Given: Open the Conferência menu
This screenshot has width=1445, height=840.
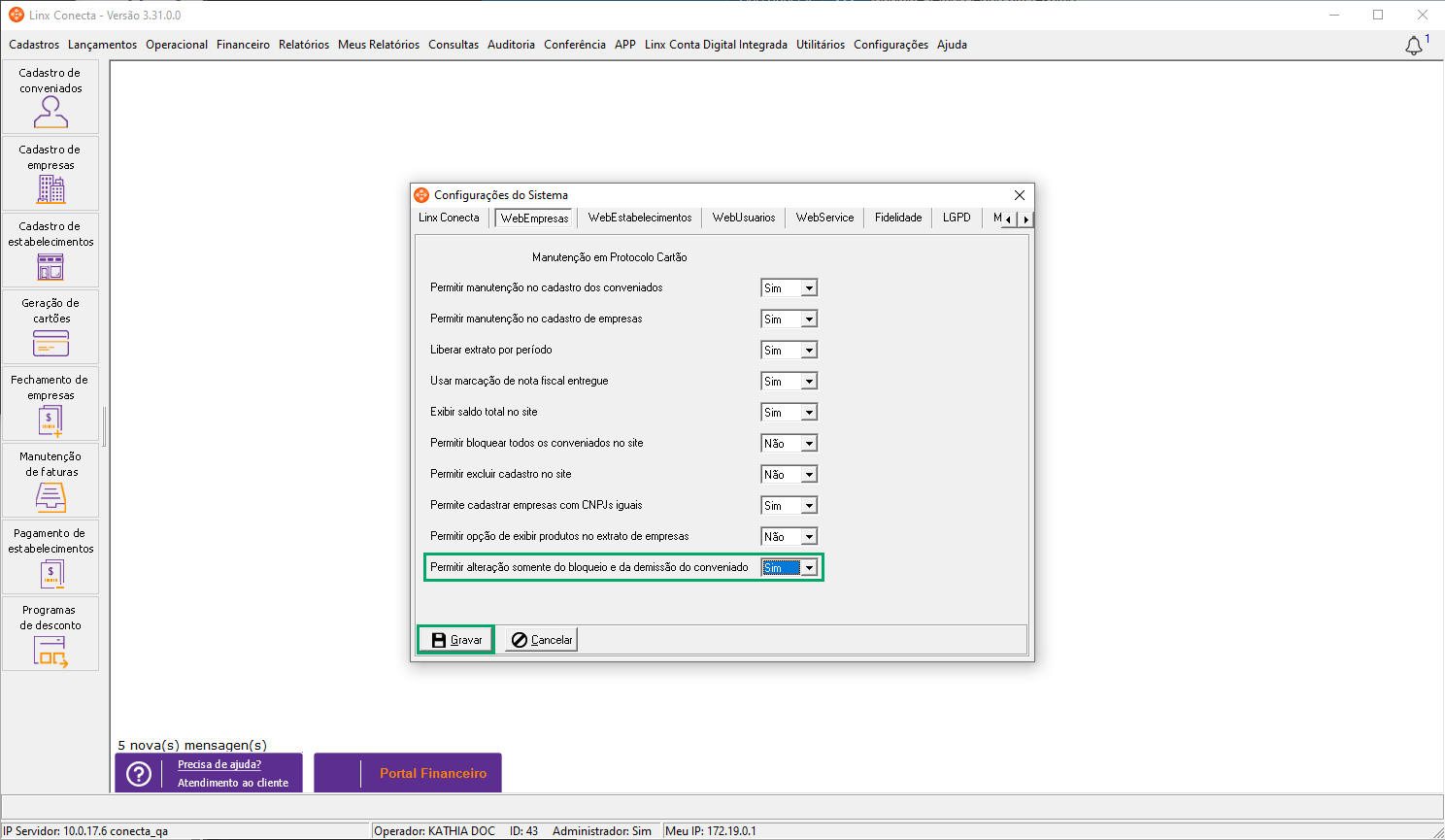Looking at the screenshot, I should 575,45.
